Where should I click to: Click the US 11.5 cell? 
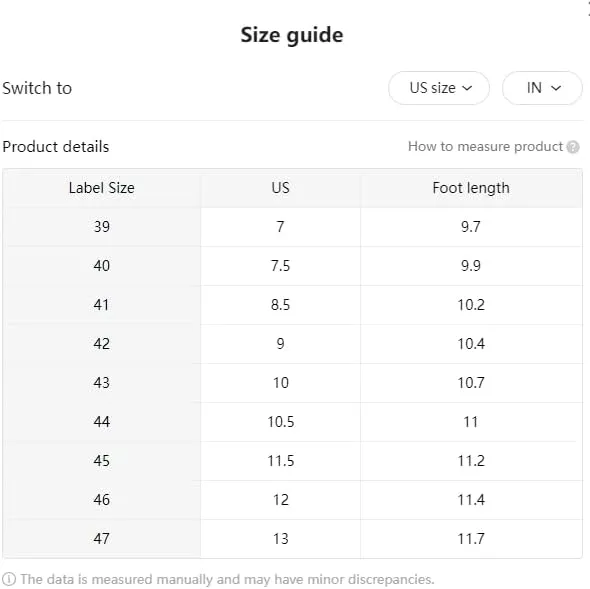click(280, 461)
